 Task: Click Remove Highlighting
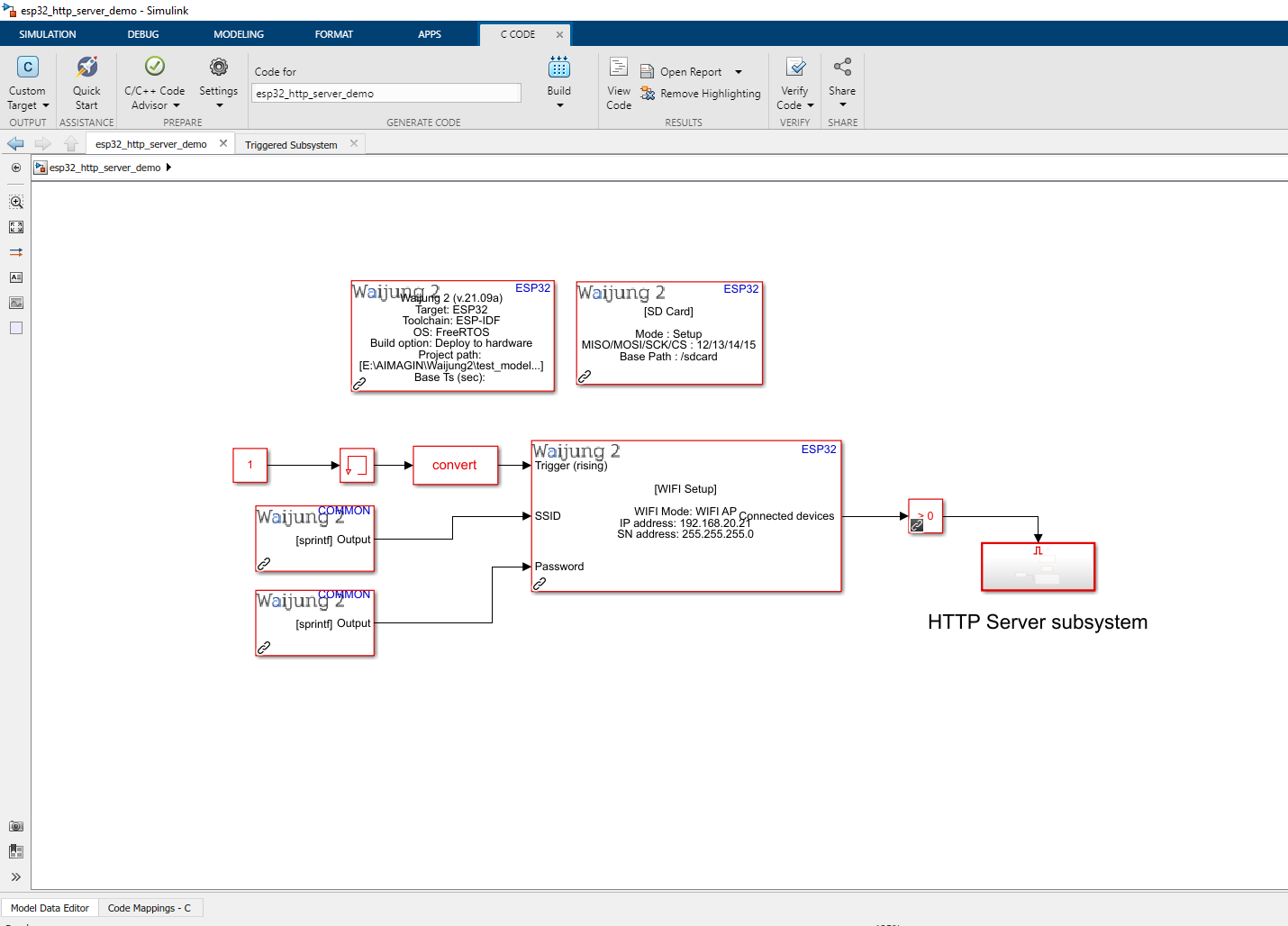click(x=701, y=94)
